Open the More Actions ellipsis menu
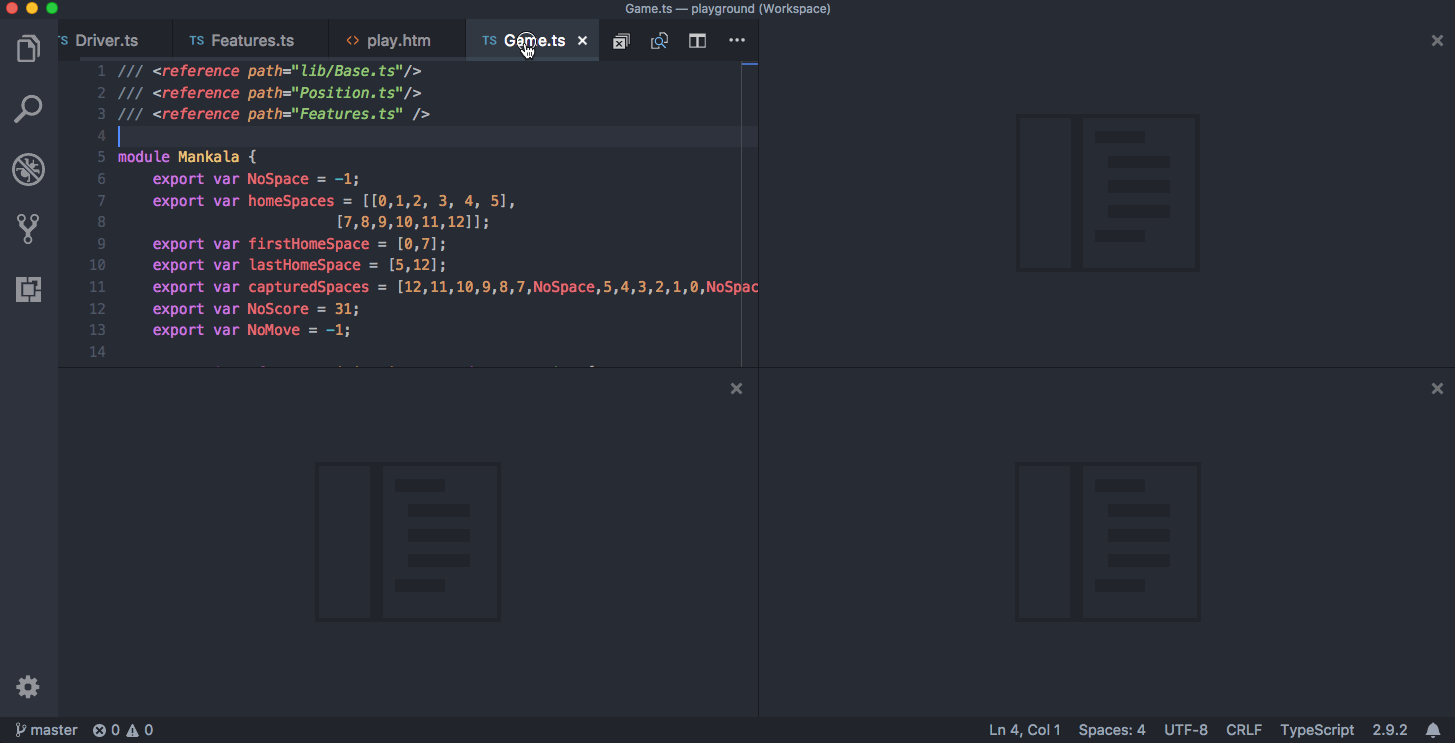Viewport: 1455px width, 743px height. coord(737,40)
